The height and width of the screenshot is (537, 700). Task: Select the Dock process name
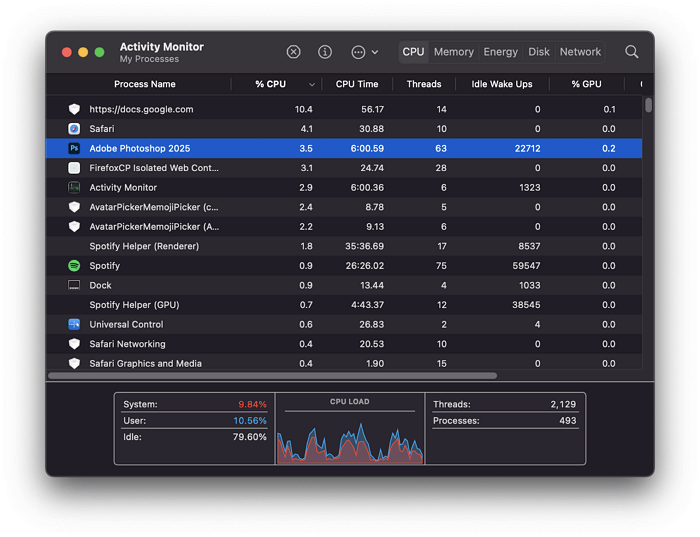[x=100, y=285]
